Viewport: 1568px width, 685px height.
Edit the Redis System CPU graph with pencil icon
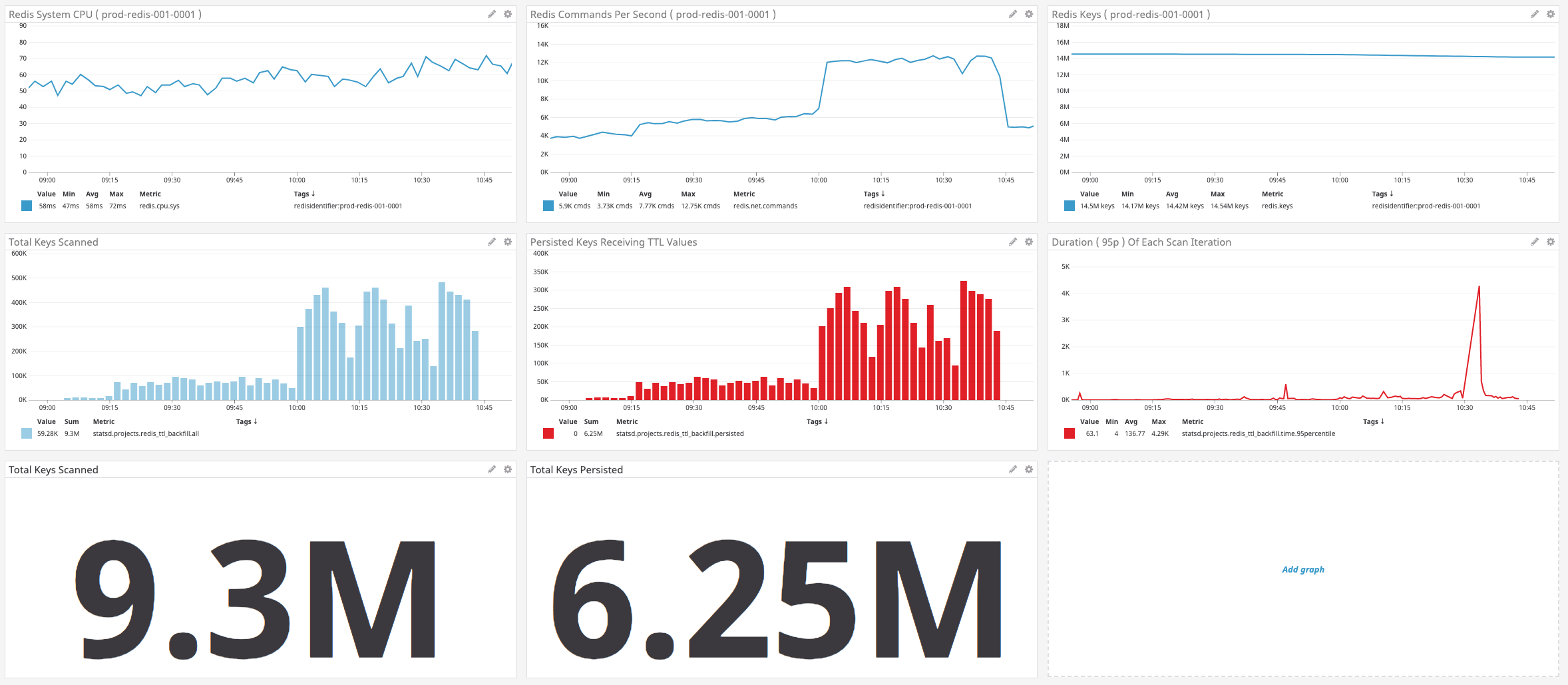pos(491,14)
